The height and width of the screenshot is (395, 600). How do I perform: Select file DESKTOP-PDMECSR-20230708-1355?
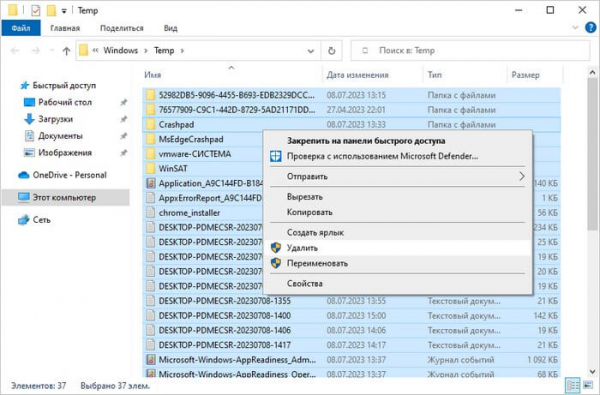point(225,301)
